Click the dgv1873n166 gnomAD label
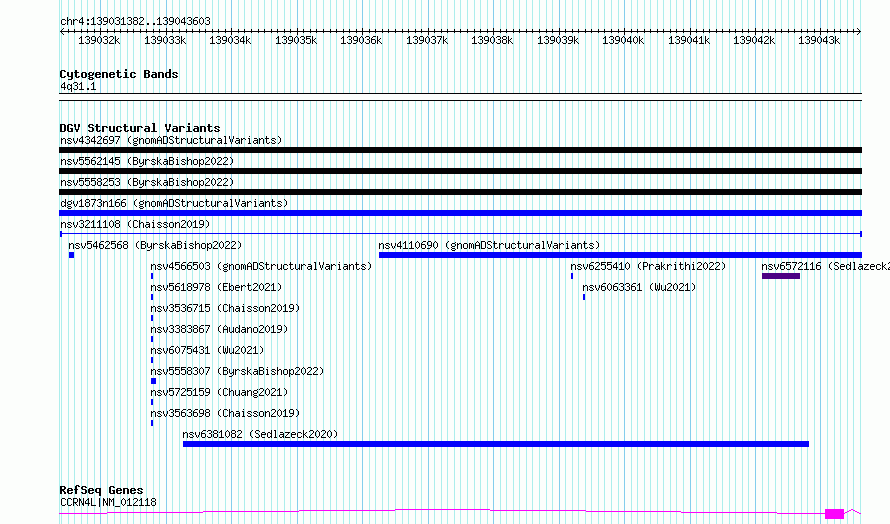890x524 pixels. tap(174, 203)
